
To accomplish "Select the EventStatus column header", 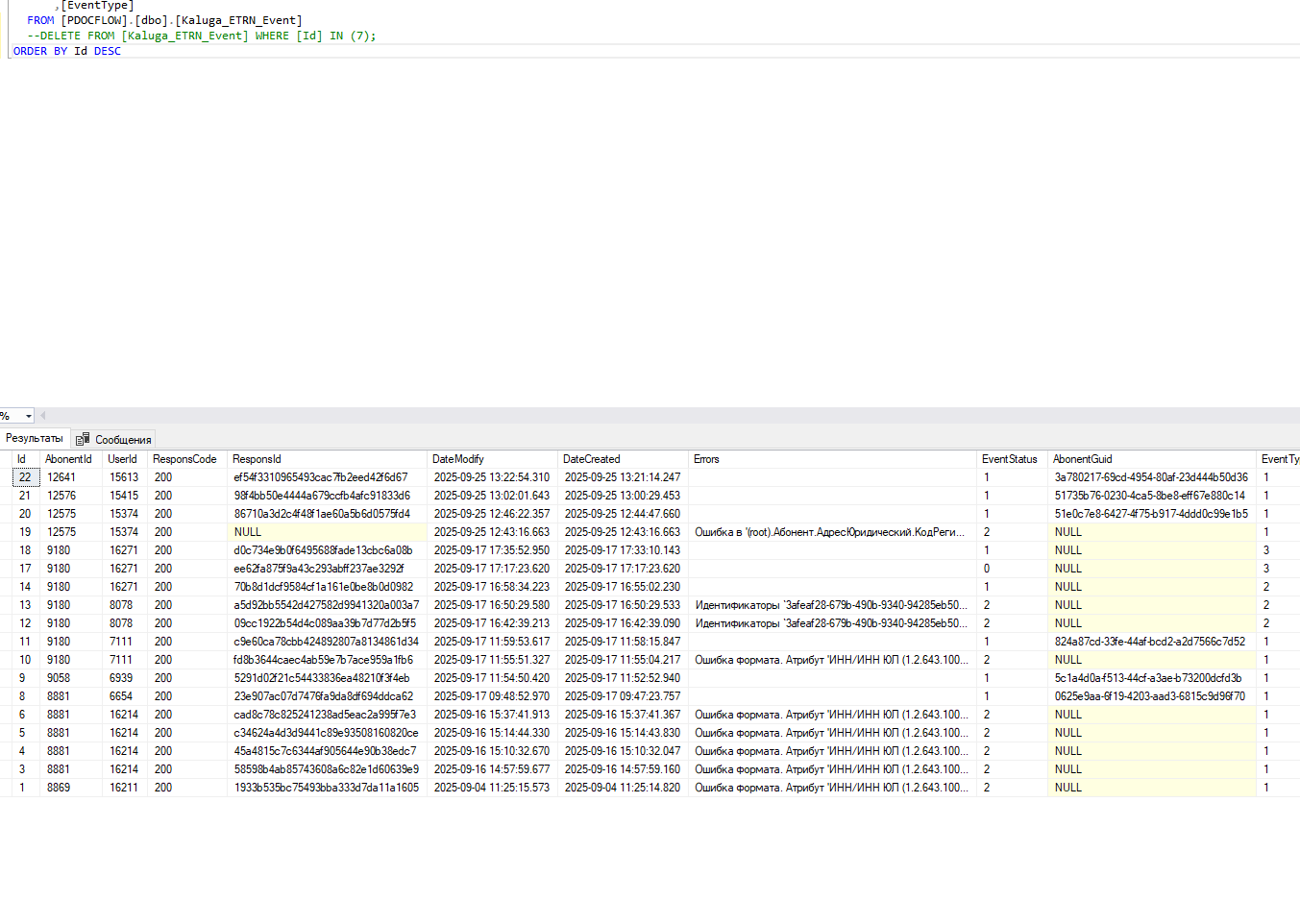I will pos(1012,459).
